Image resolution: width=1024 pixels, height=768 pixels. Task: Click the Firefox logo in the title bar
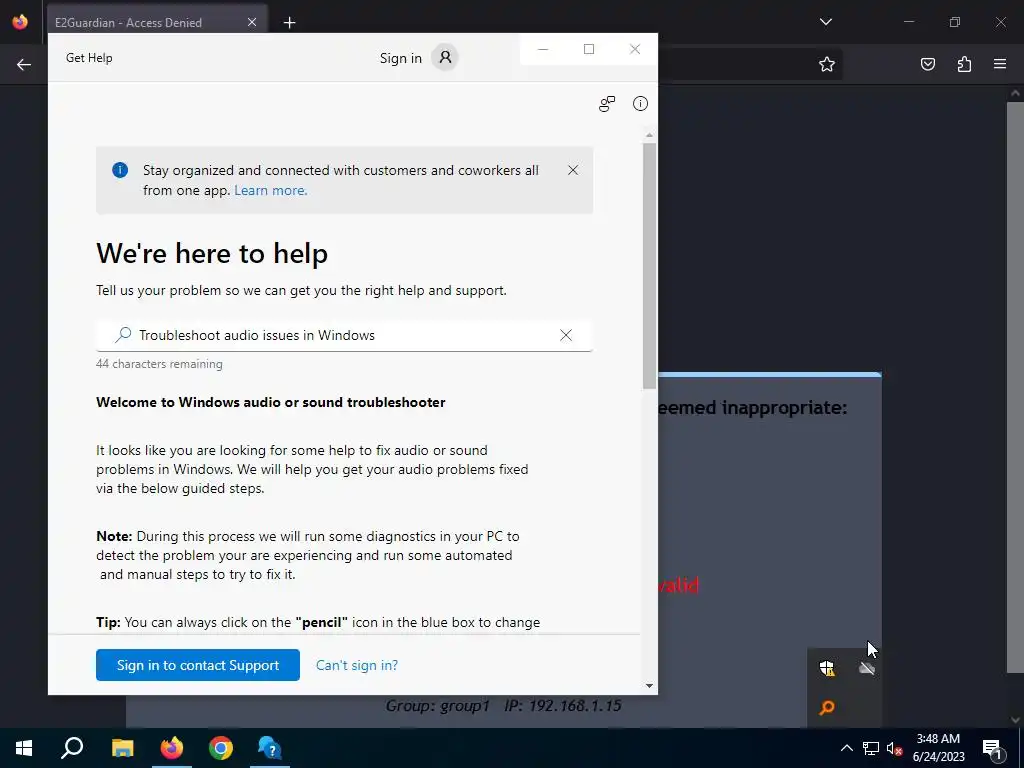[x=20, y=22]
